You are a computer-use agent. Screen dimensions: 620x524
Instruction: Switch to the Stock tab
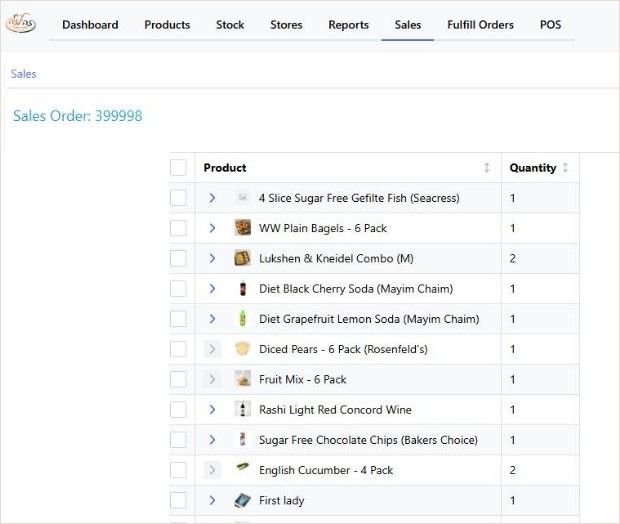tap(230, 25)
